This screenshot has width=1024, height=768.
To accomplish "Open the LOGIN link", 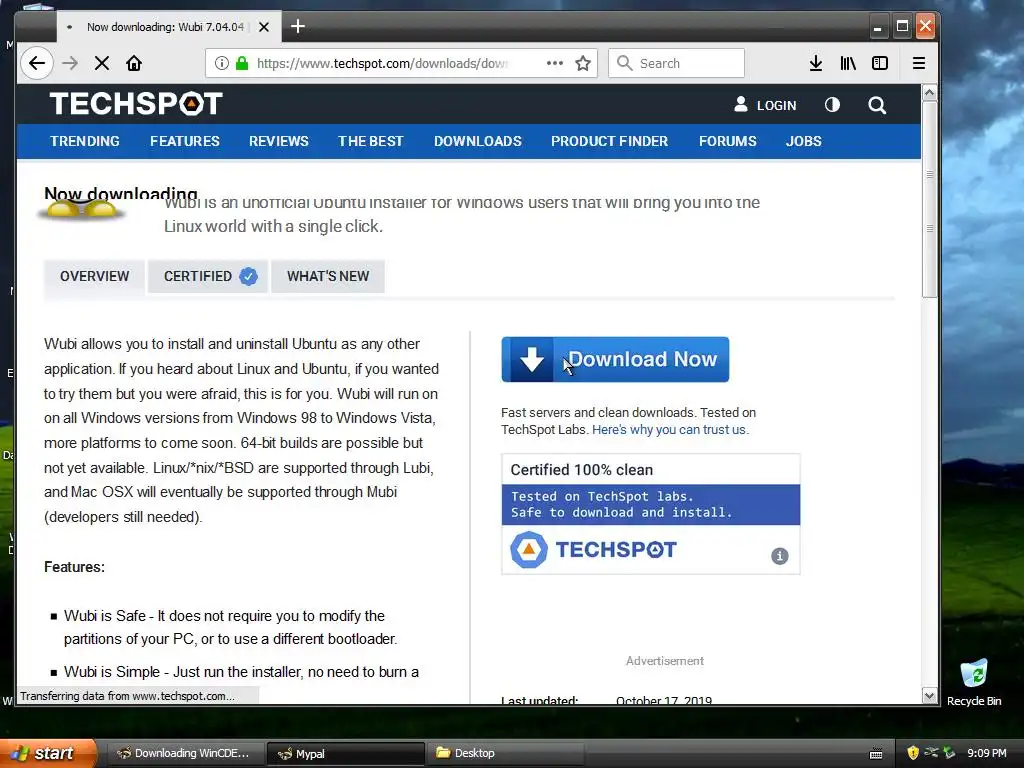I will (x=765, y=105).
